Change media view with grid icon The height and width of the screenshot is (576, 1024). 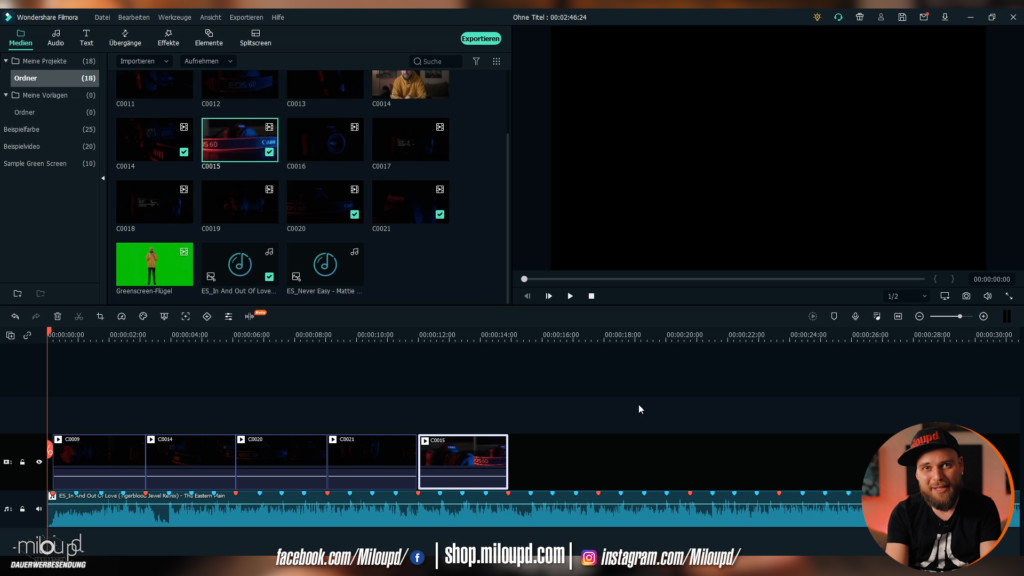coord(496,61)
